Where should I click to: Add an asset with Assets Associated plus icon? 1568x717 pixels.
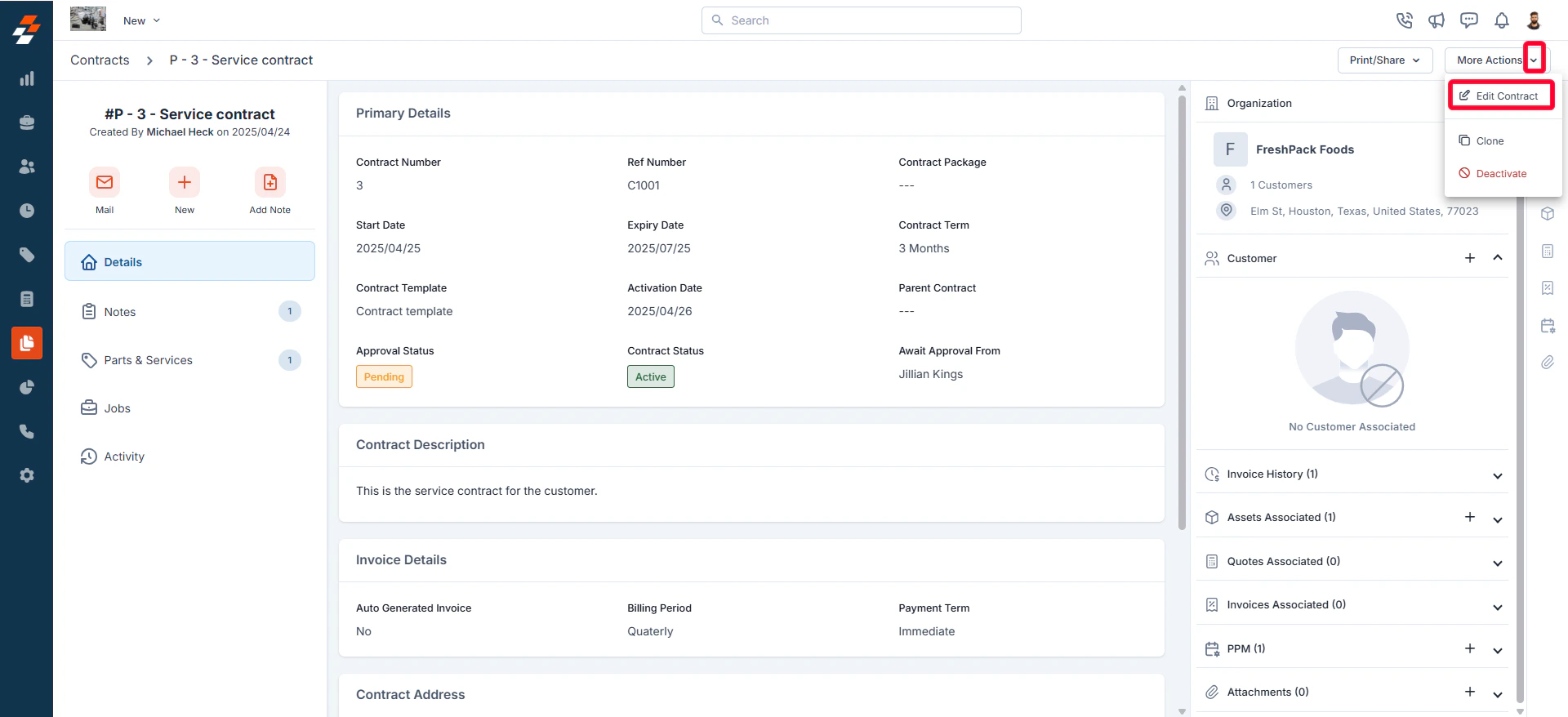(x=1470, y=517)
